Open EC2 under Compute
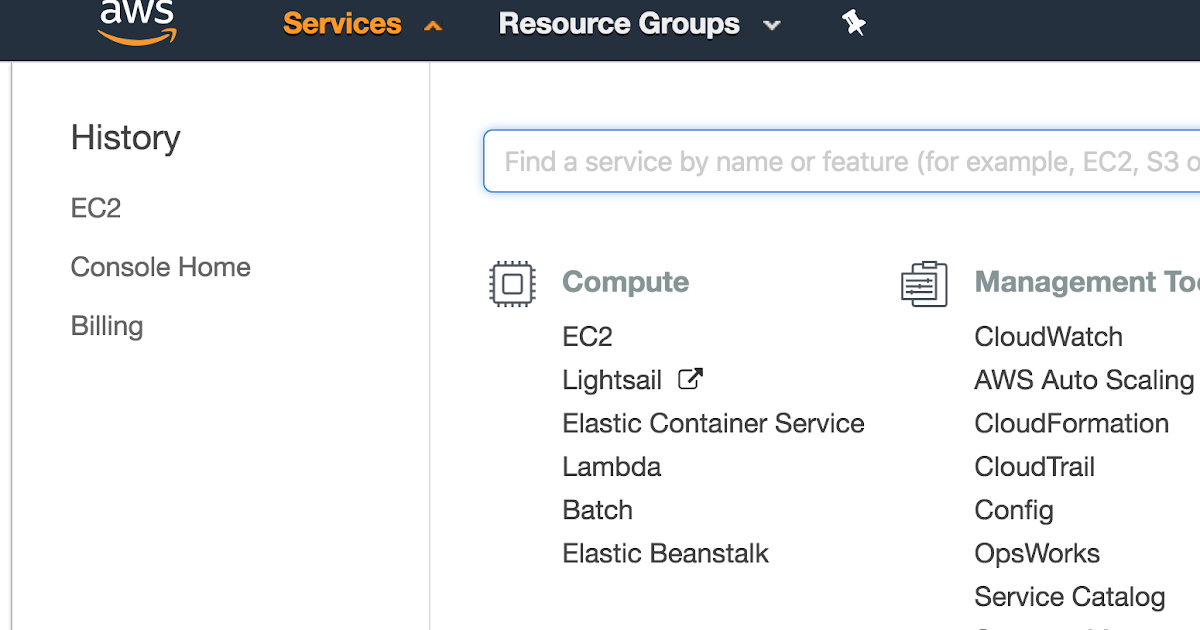This screenshot has height=630, width=1200. [x=587, y=337]
